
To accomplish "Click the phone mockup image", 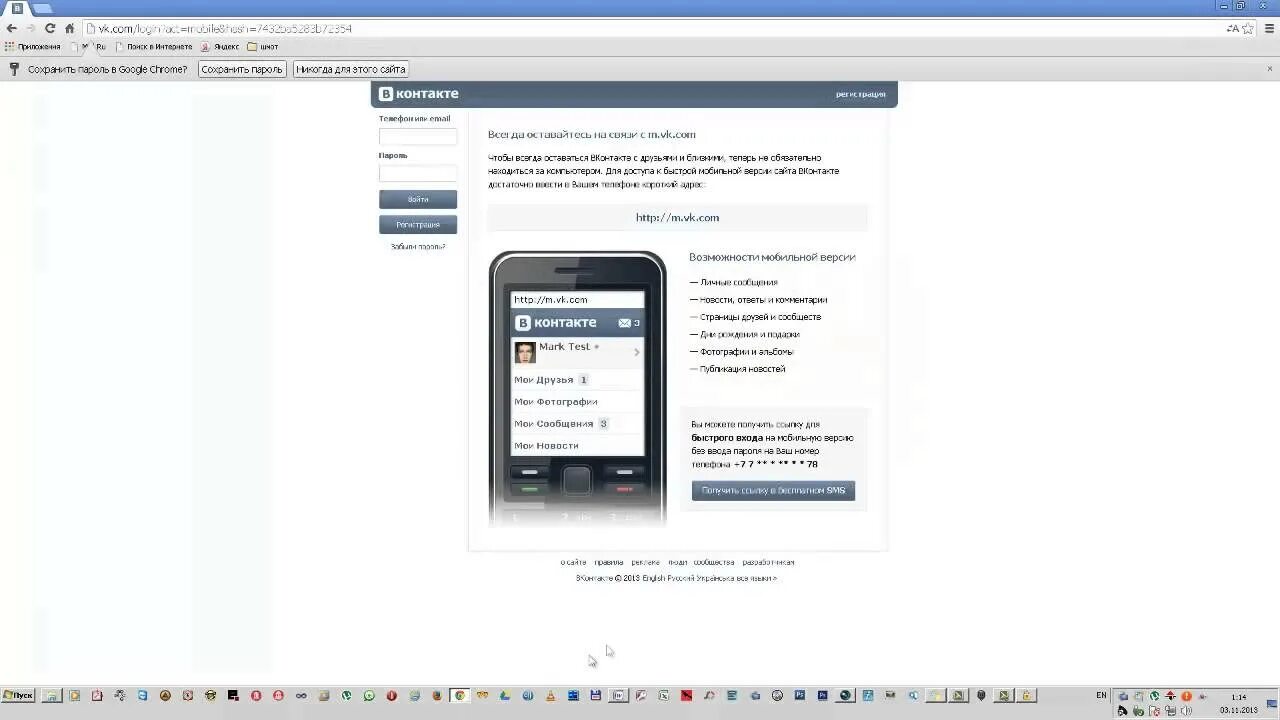I will coord(577,390).
